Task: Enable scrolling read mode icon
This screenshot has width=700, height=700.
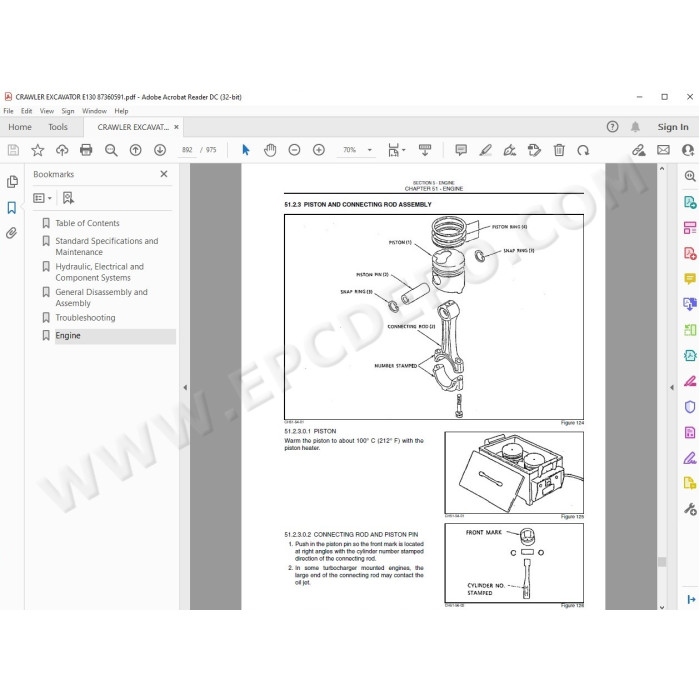Action: (425, 150)
